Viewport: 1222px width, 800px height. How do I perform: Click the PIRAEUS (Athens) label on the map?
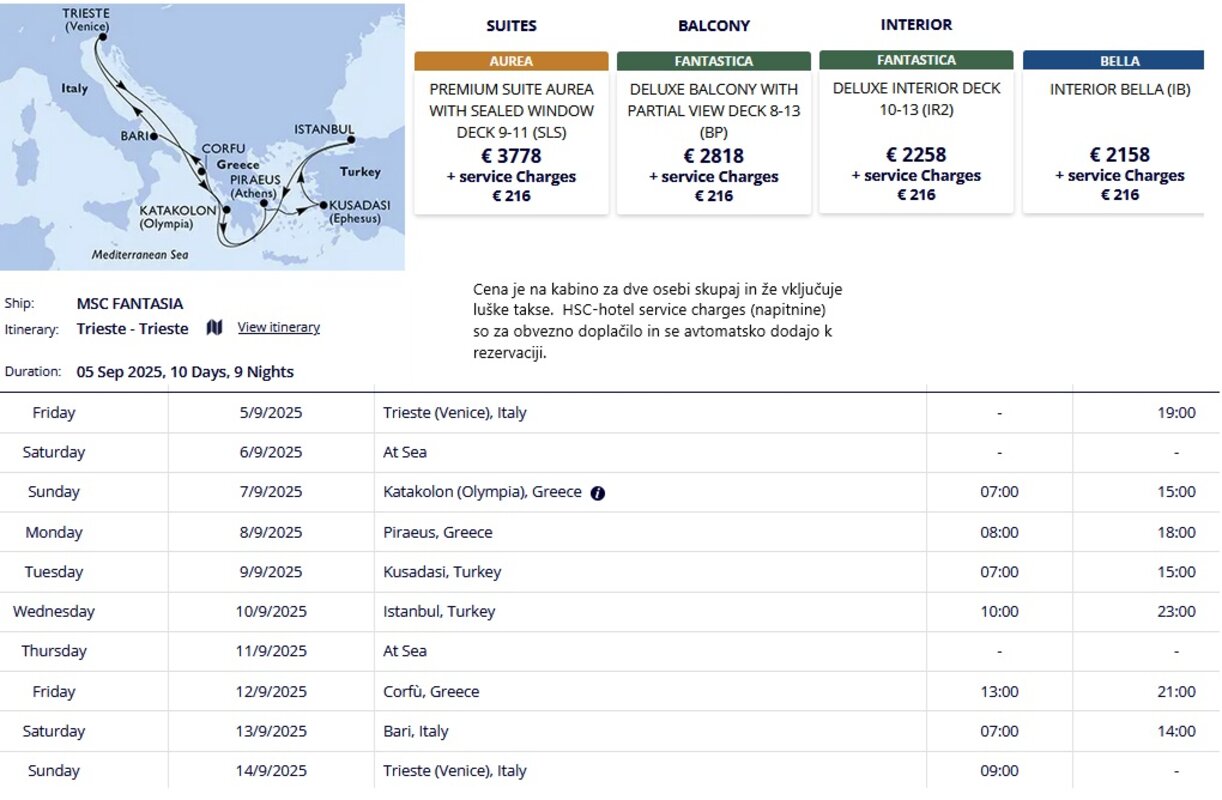[x=254, y=185]
